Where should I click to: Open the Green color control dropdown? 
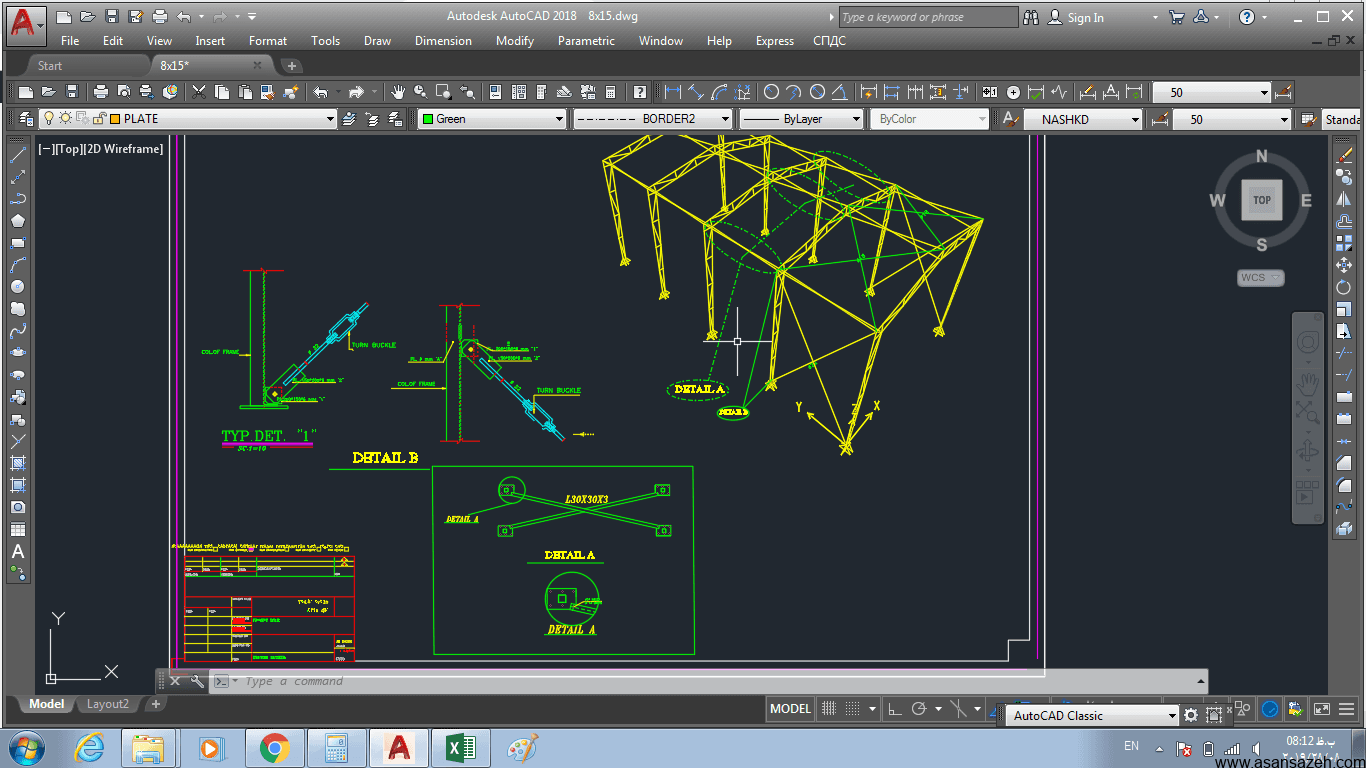tap(492, 118)
